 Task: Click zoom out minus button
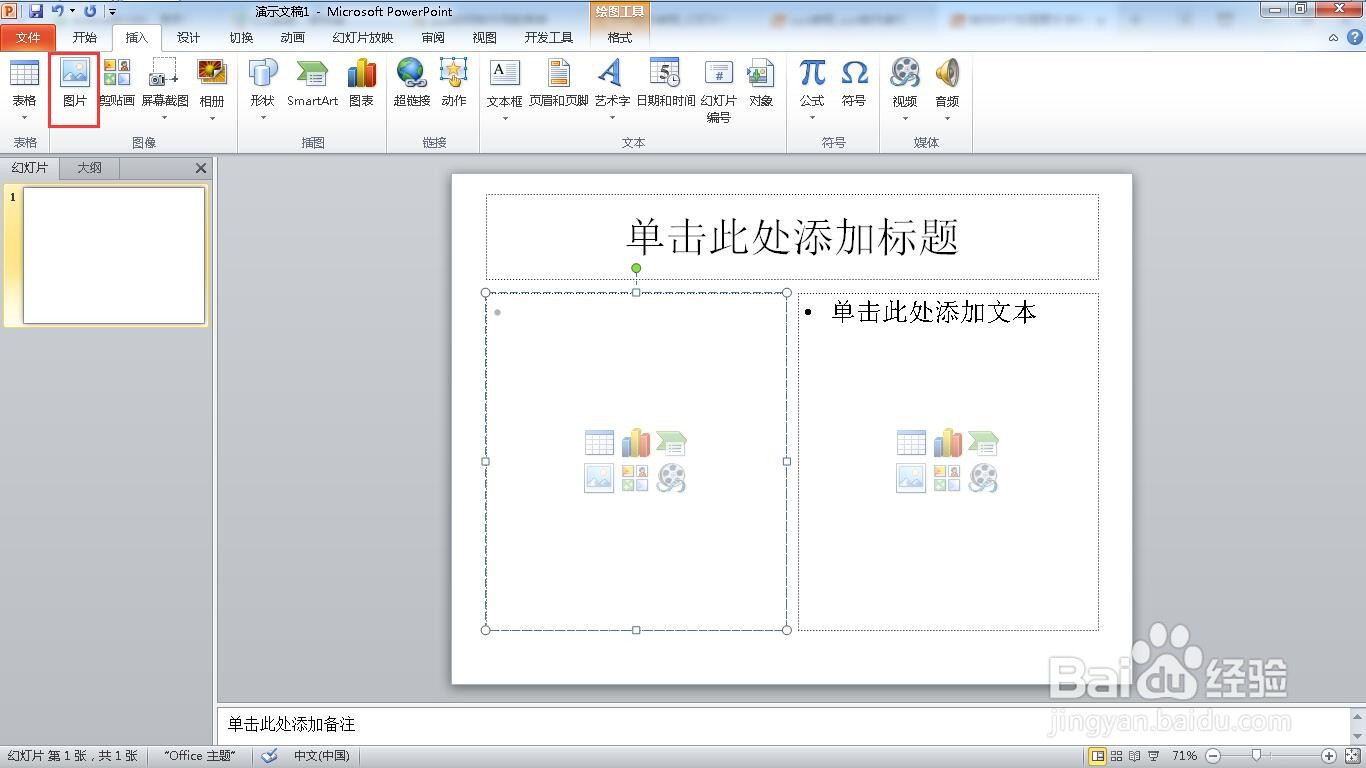1213,756
